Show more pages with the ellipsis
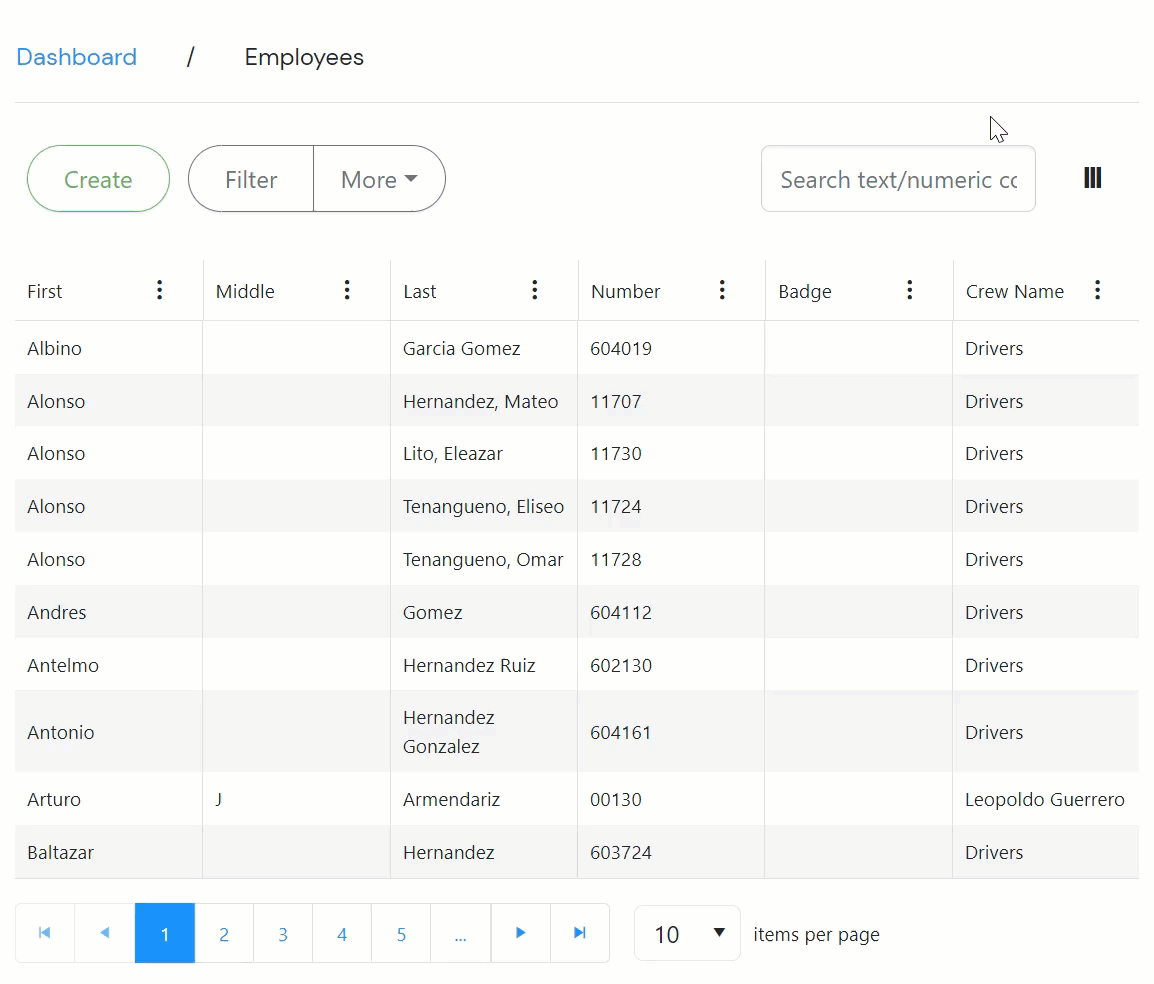1154x984 pixels. click(460, 934)
